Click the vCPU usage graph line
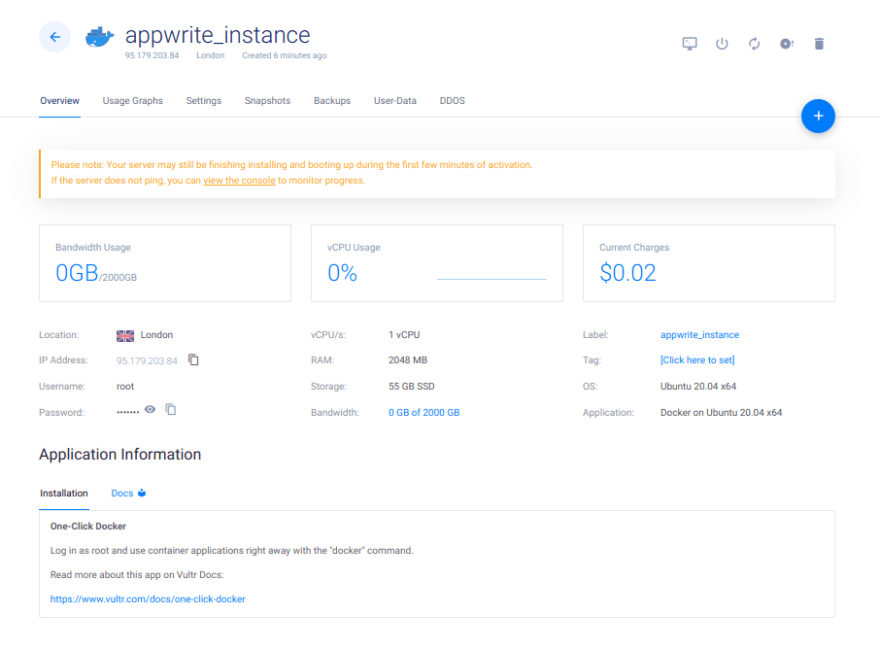The height and width of the screenshot is (649, 880). [492, 278]
